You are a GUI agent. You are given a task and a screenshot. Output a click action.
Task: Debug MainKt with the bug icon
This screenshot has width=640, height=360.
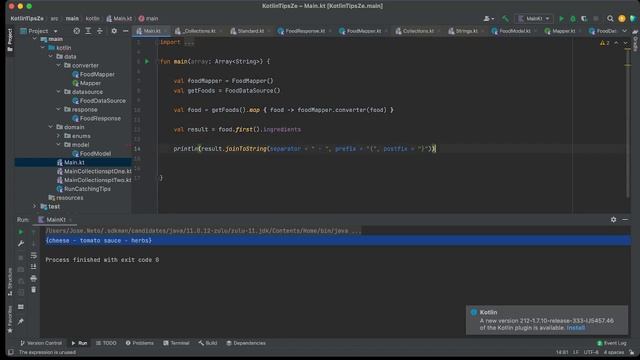(573, 18)
